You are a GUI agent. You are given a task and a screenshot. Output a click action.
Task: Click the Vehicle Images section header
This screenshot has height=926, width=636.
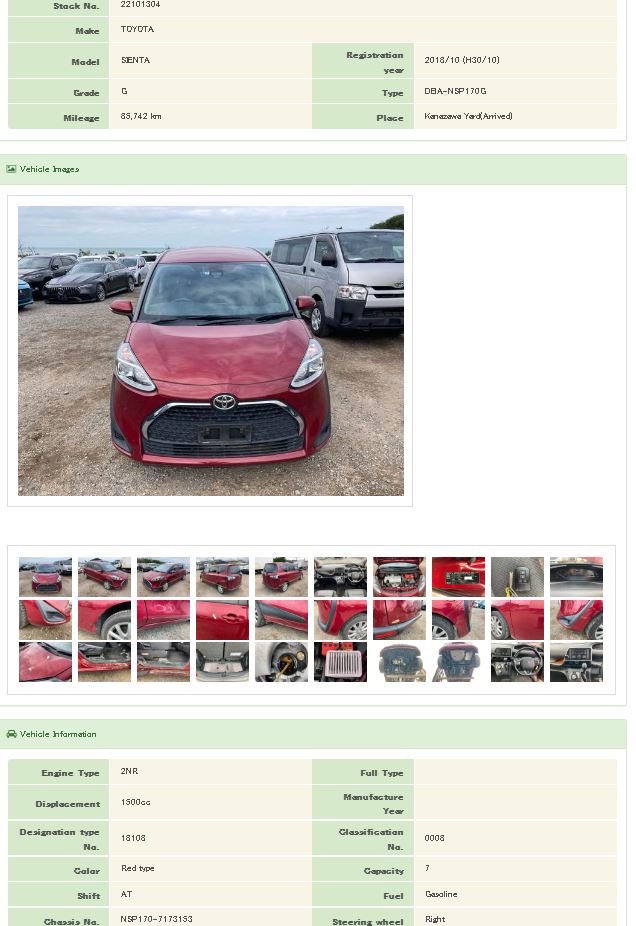point(313,169)
